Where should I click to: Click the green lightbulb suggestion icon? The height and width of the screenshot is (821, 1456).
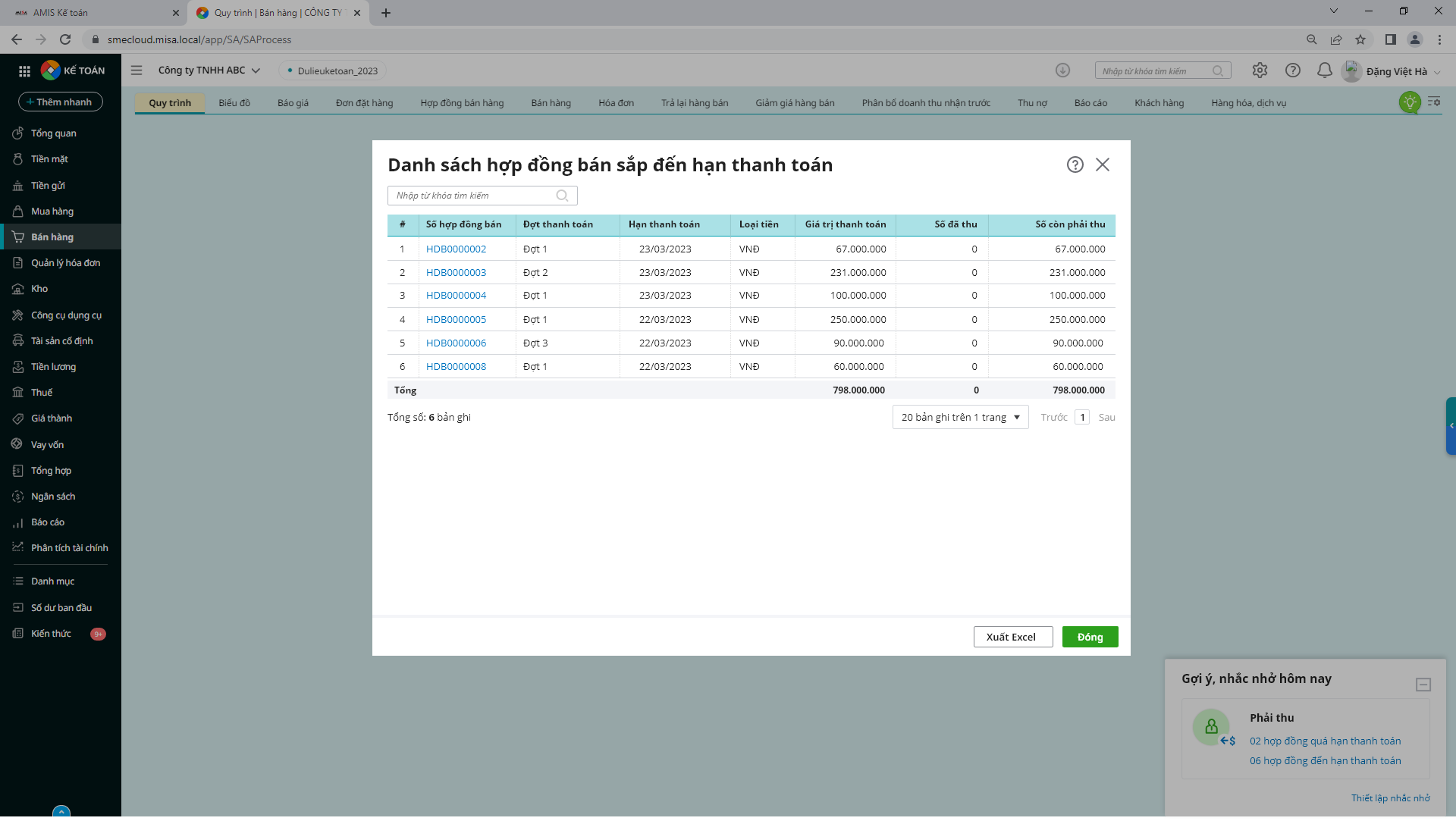click(x=1410, y=102)
